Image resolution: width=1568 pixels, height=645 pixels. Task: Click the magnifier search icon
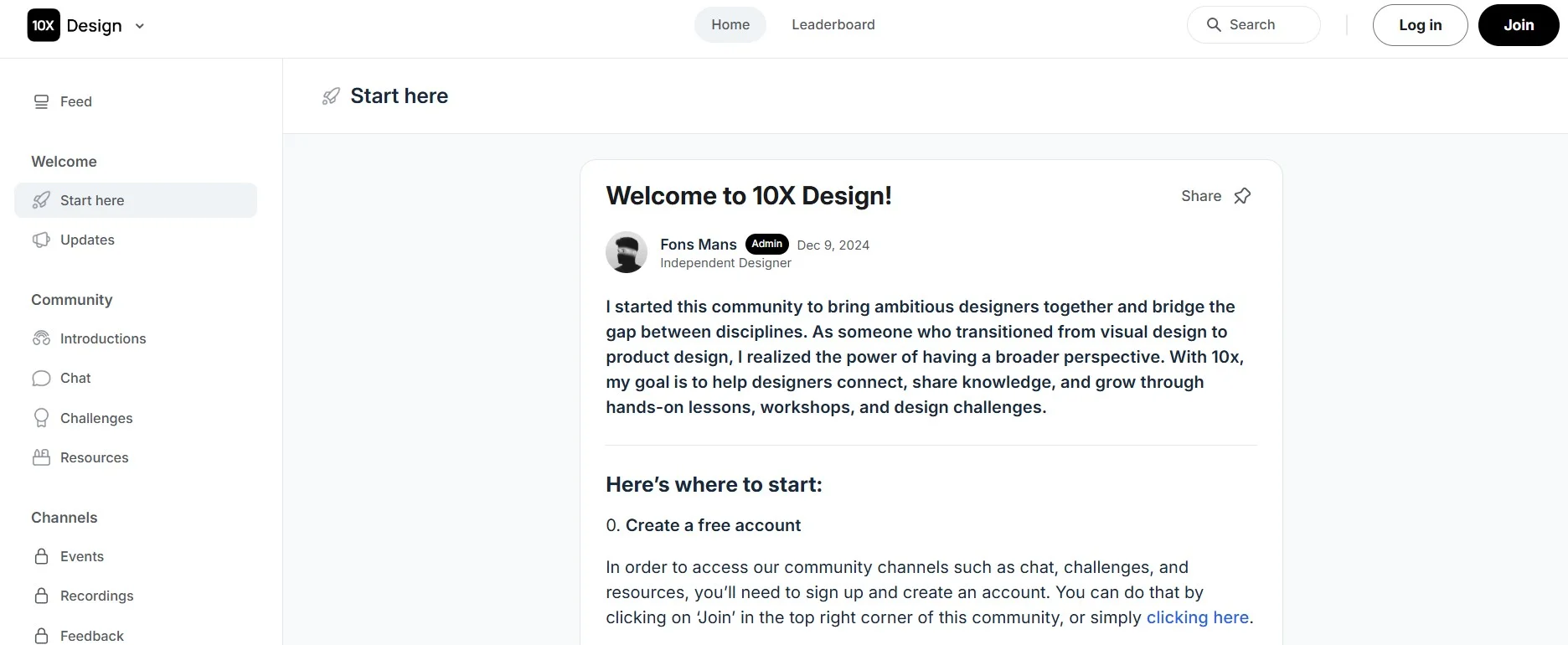[x=1214, y=25]
